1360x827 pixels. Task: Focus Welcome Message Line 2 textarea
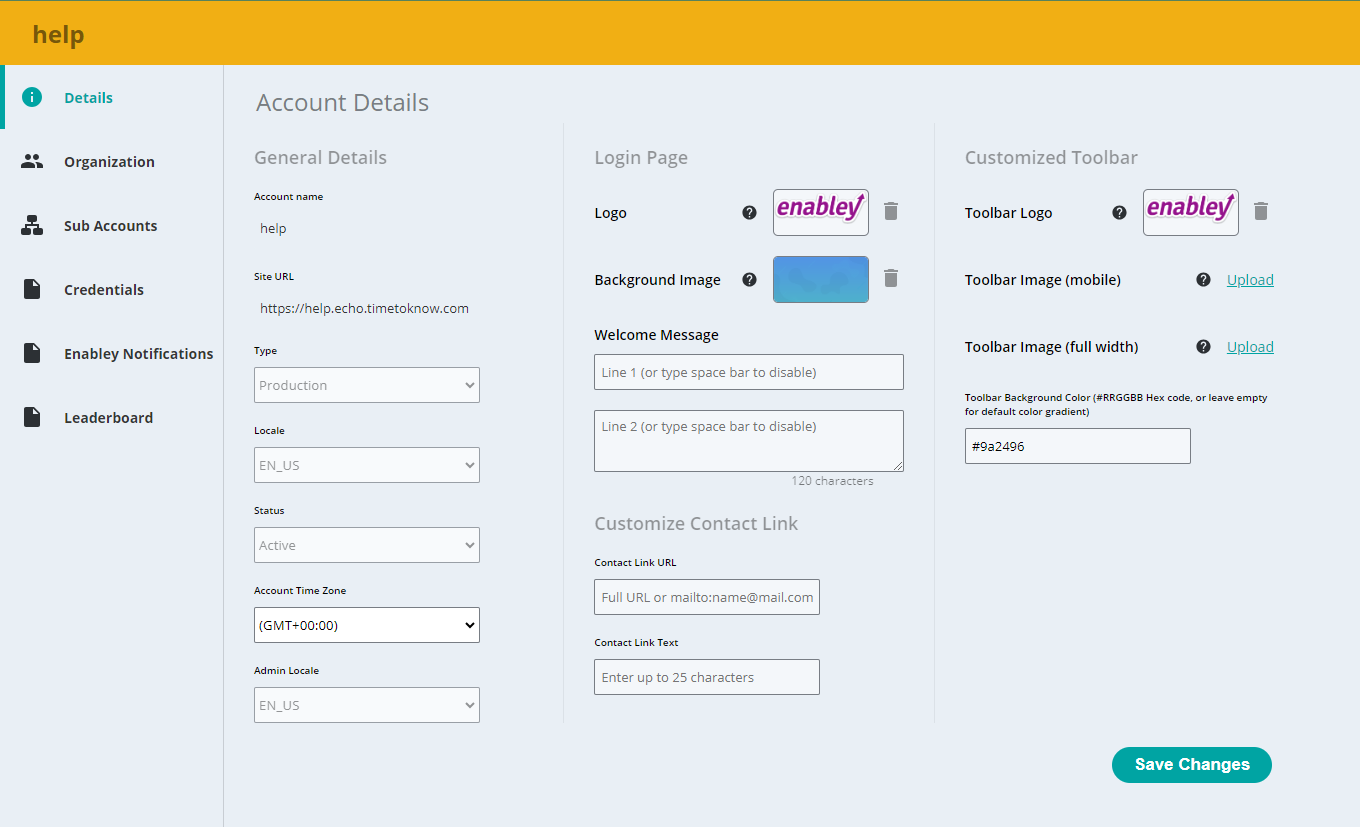[749, 441]
